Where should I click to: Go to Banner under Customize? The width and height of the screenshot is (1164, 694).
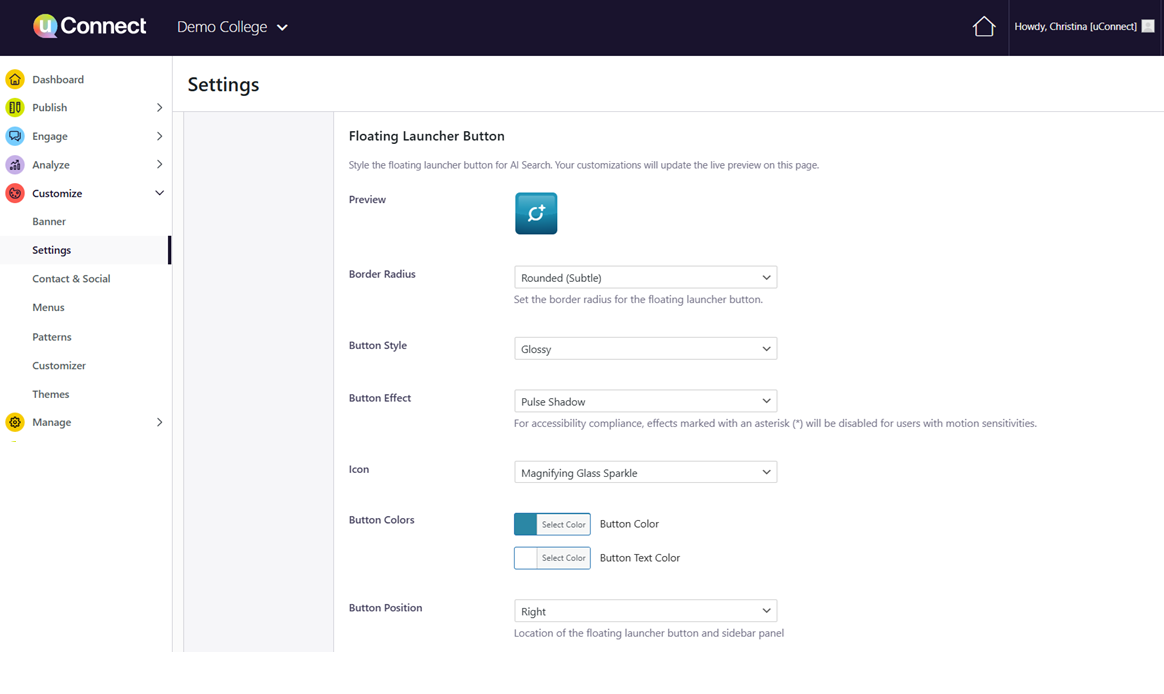pyautogui.click(x=49, y=221)
